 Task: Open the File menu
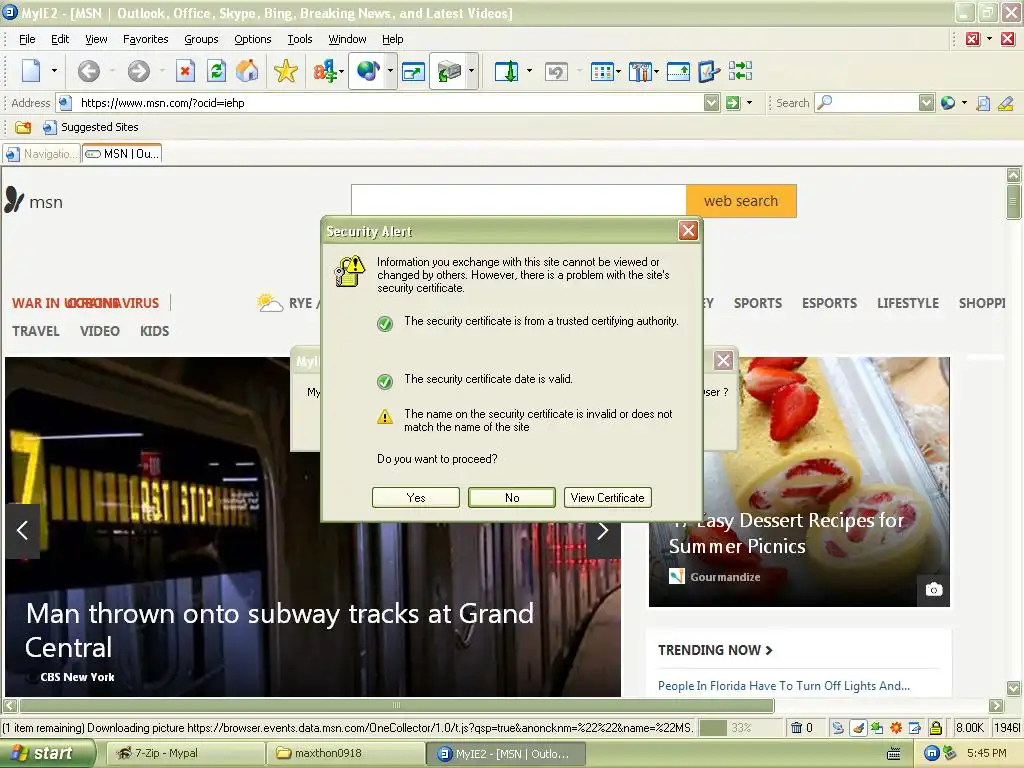[27, 39]
